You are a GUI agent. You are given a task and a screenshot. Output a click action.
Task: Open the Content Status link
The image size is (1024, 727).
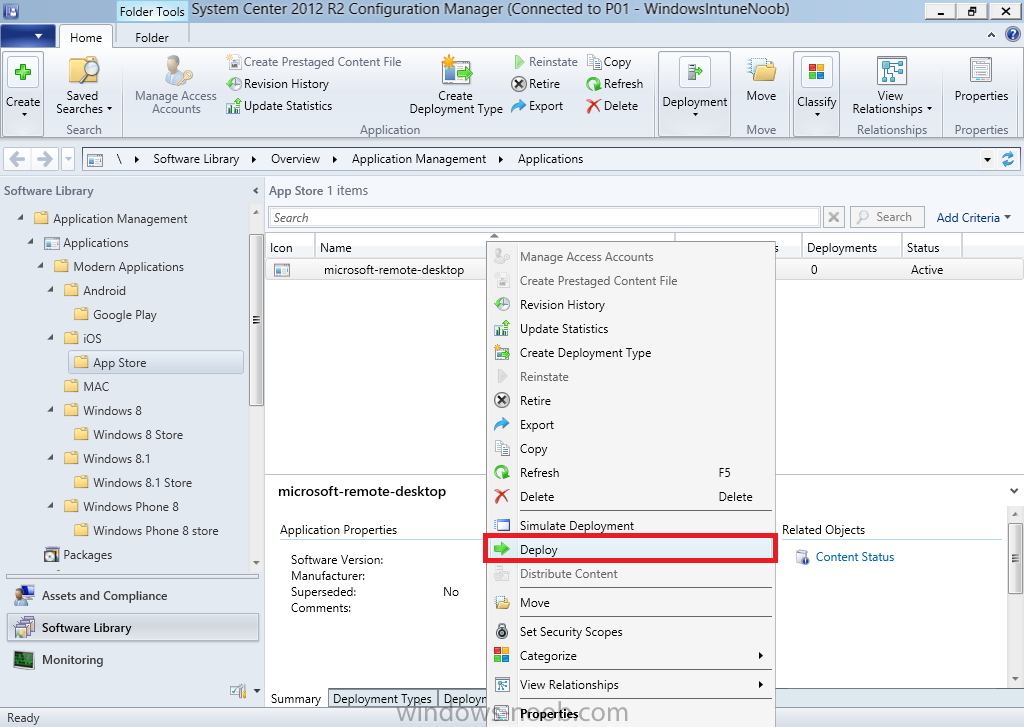pos(854,557)
